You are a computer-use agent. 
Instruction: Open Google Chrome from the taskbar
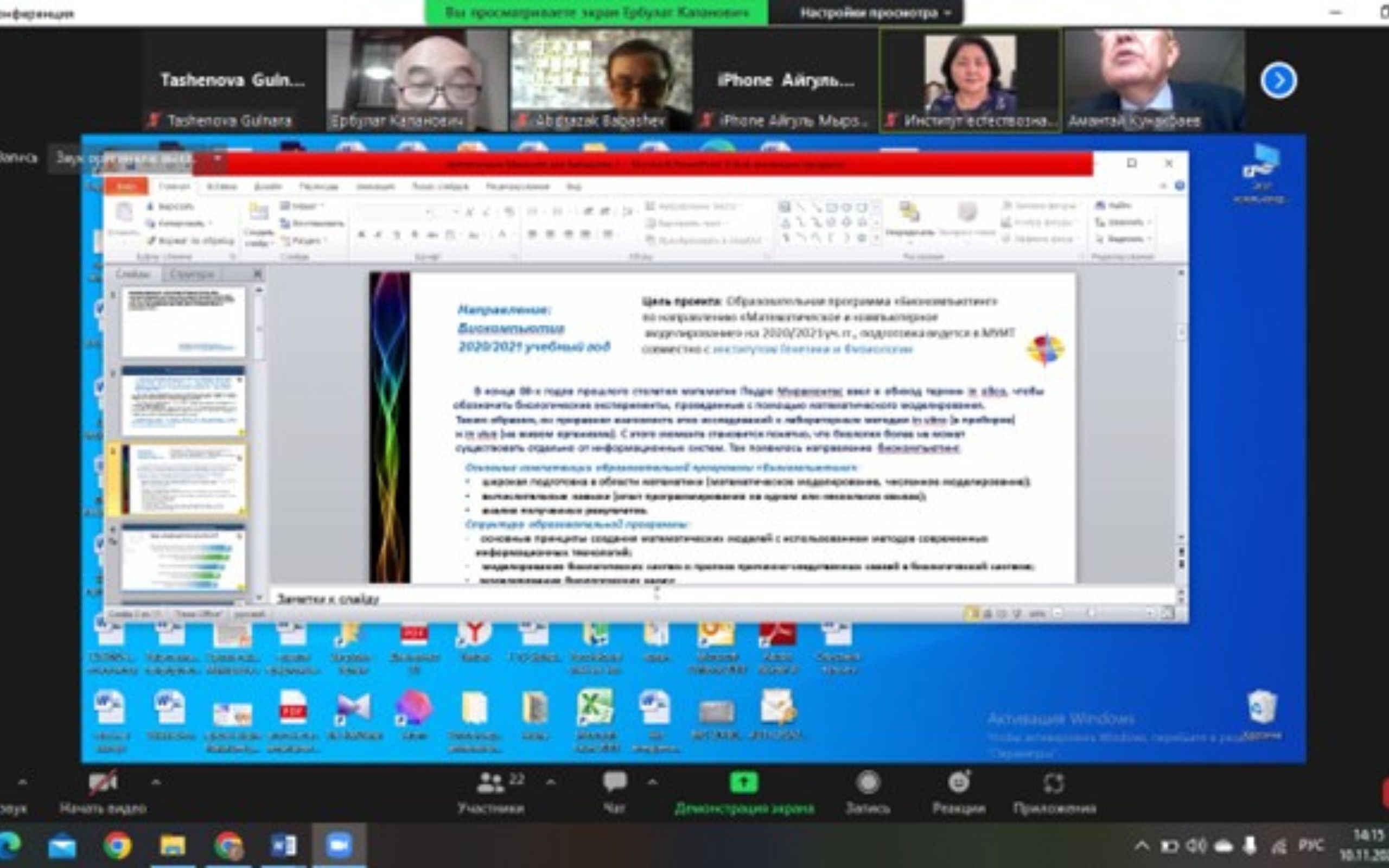pos(118,846)
